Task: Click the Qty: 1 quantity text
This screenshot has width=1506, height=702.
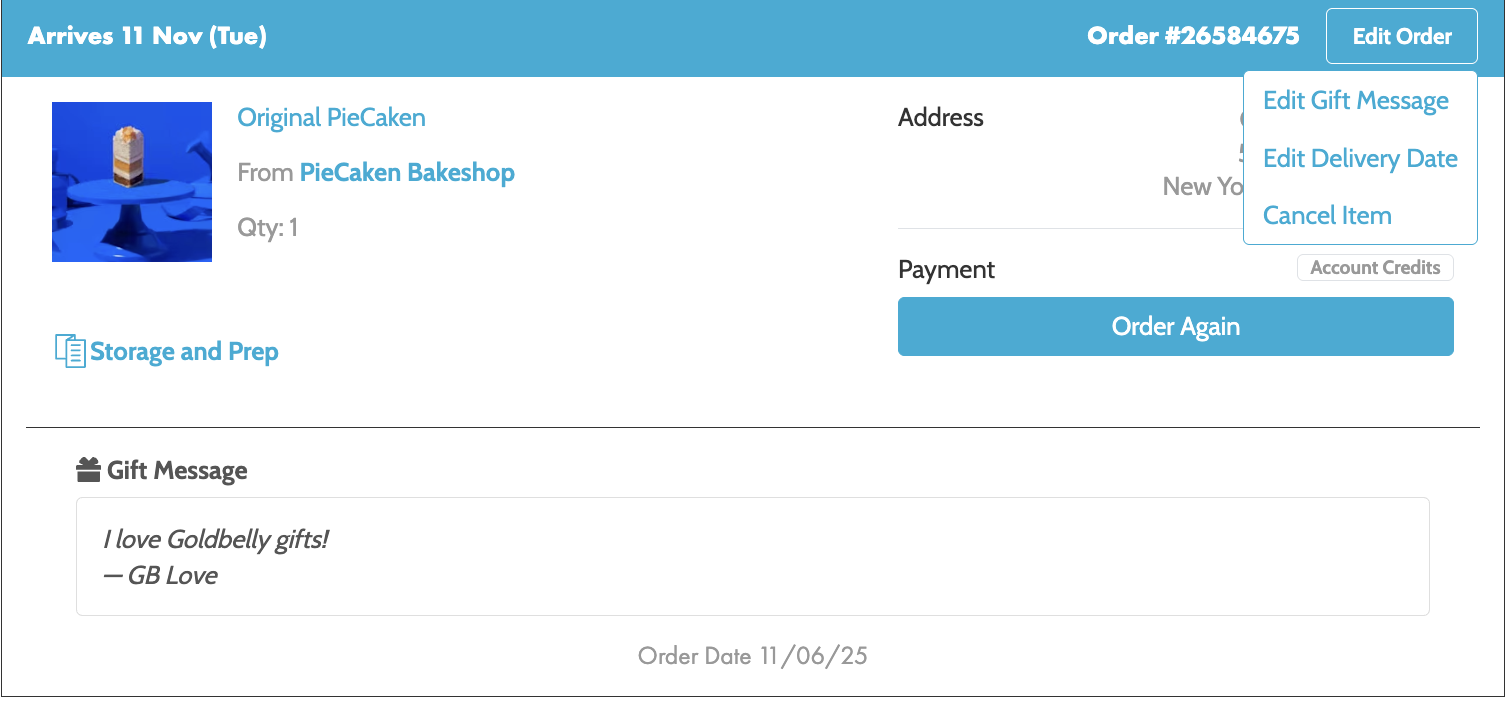Action: tap(267, 228)
